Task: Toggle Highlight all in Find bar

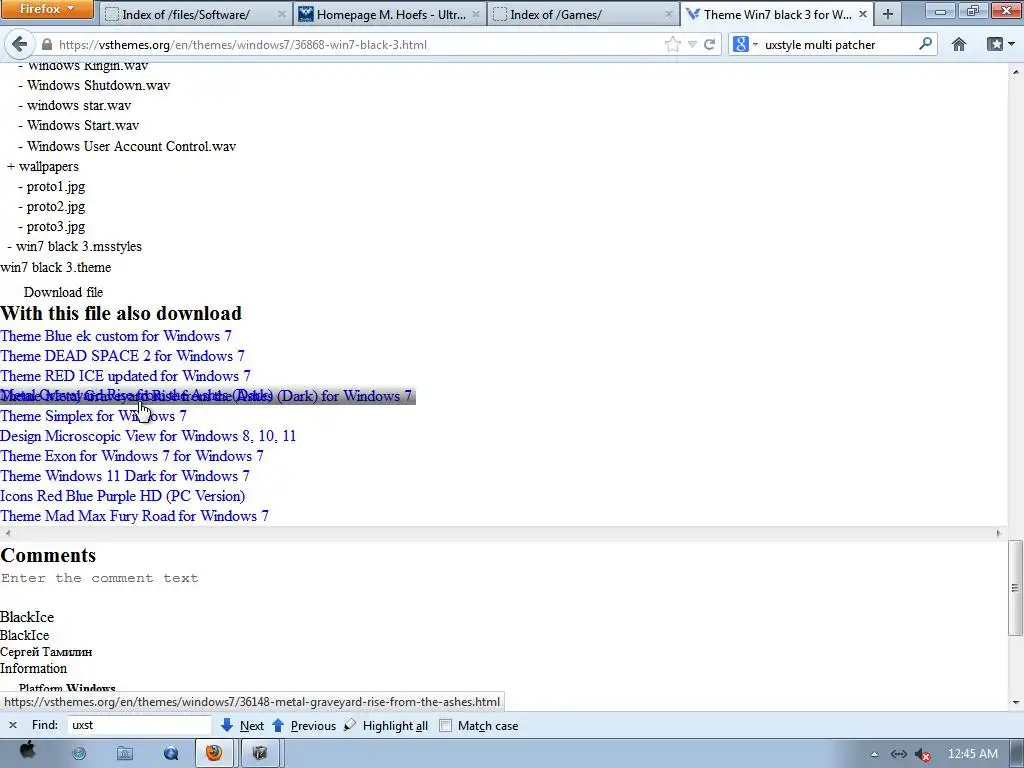Action: click(x=386, y=726)
